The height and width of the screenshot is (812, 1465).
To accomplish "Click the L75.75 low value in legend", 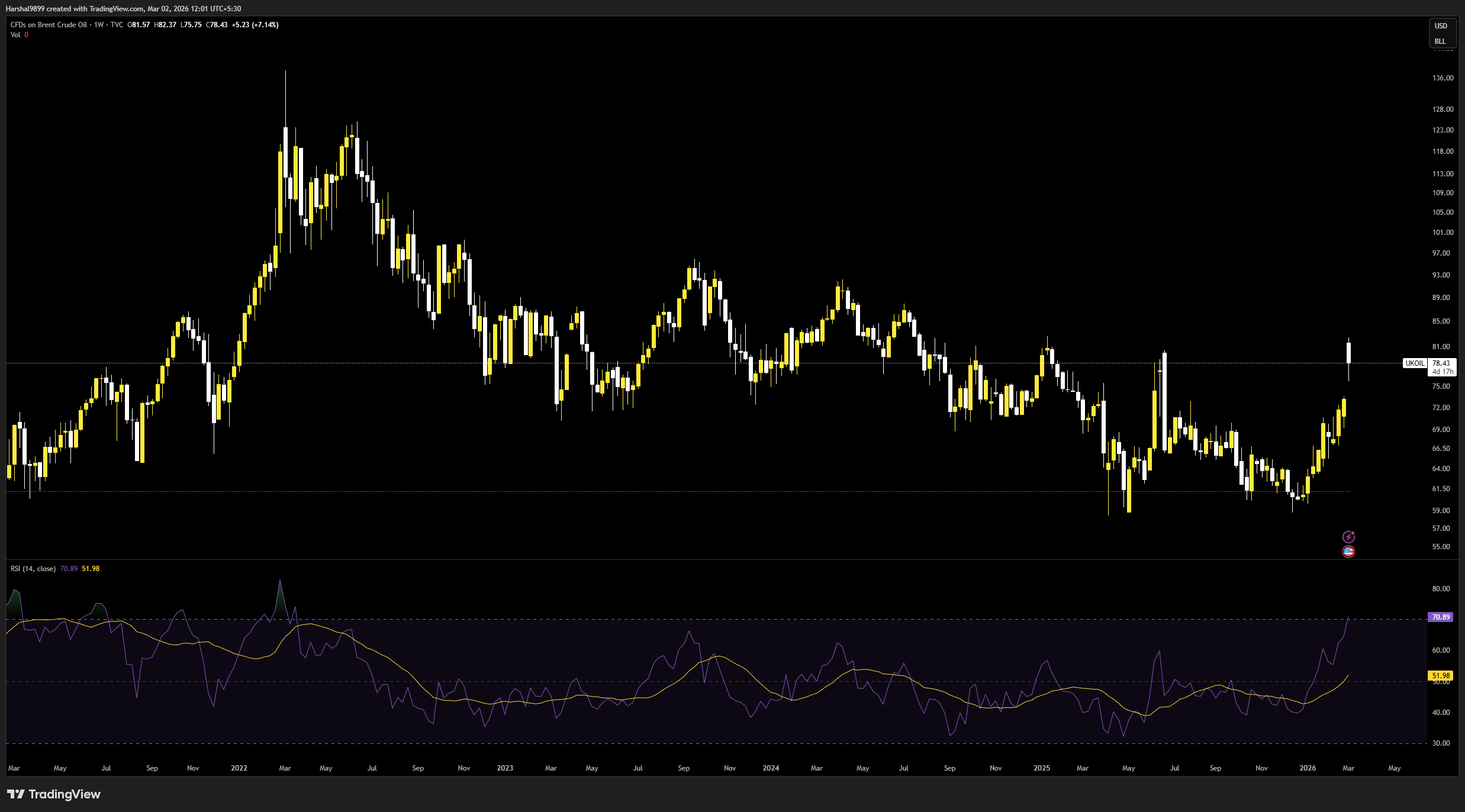I will 191,25.
